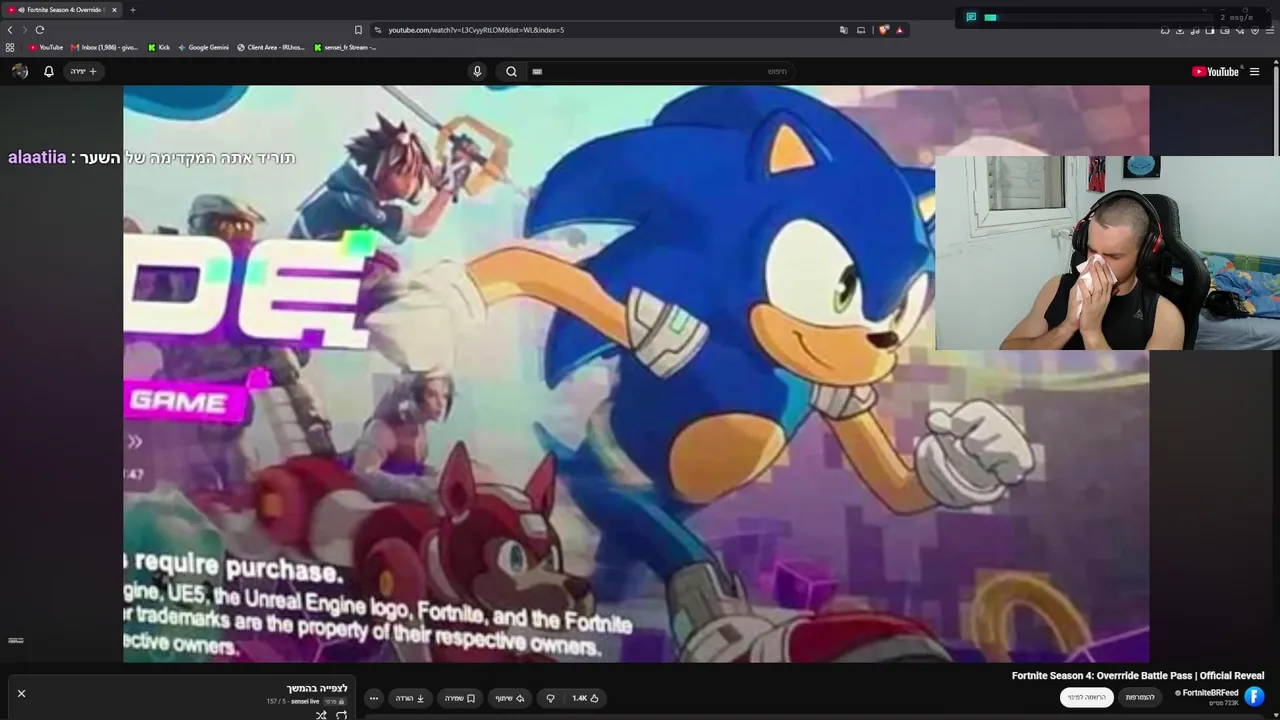The width and height of the screenshot is (1280, 720).
Task: Open the YouTube bookmark
Action: 46,47
